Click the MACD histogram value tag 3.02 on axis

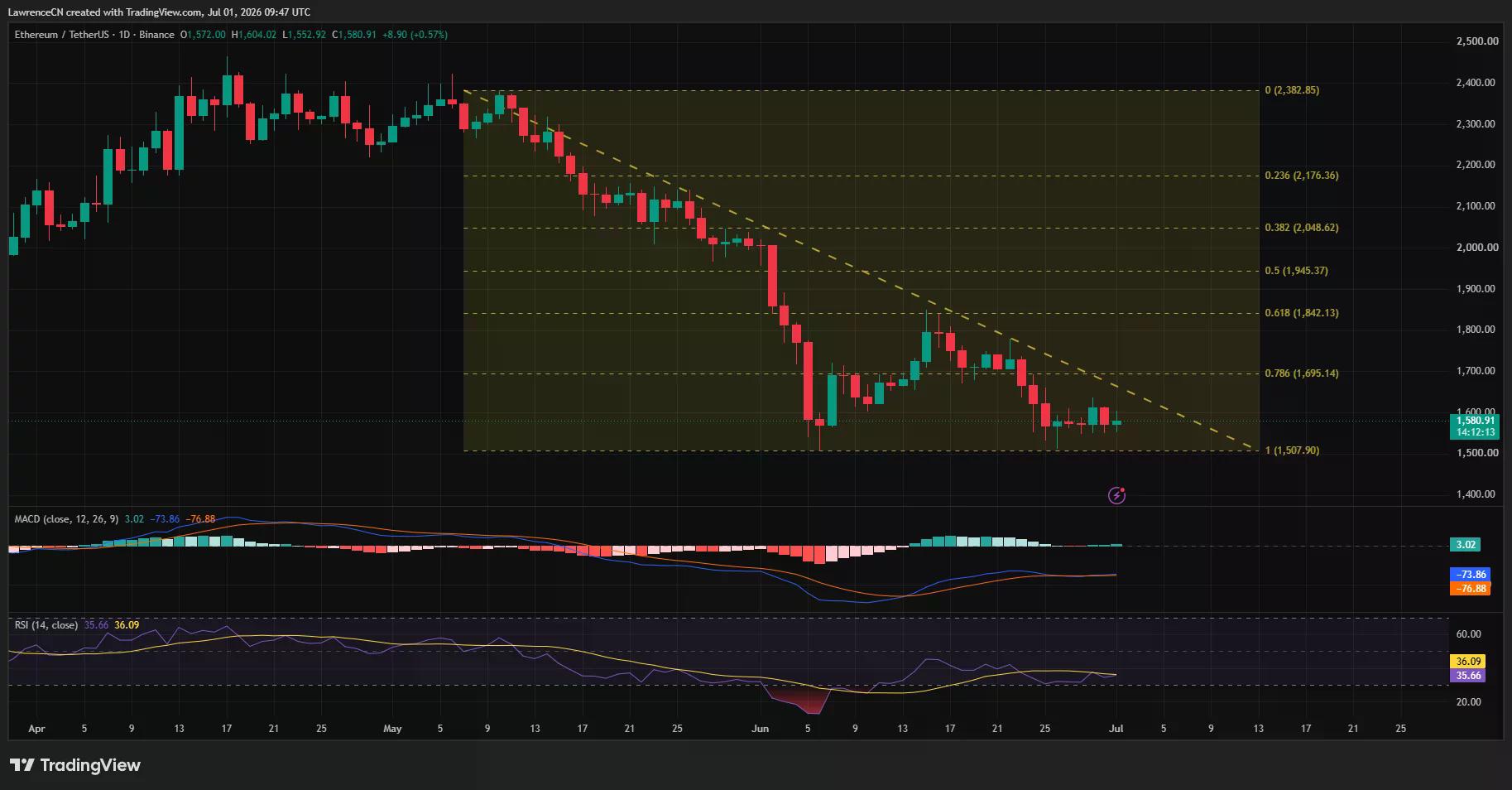pos(1466,545)
